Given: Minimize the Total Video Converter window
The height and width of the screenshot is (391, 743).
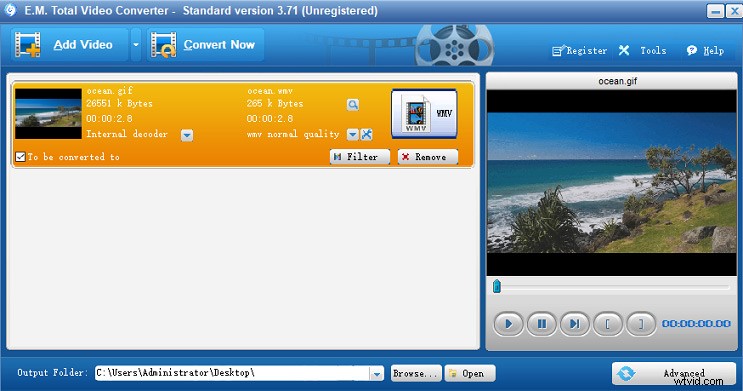Looking at the screenshot, I should 715,10.
